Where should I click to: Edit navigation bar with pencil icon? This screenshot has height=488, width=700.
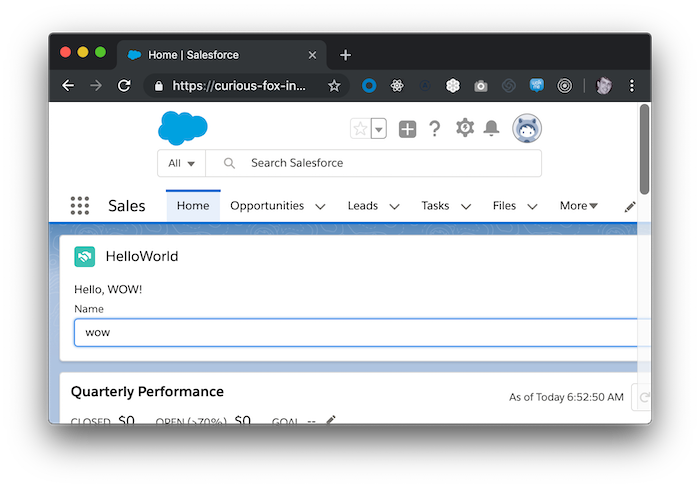click(630, 207)
